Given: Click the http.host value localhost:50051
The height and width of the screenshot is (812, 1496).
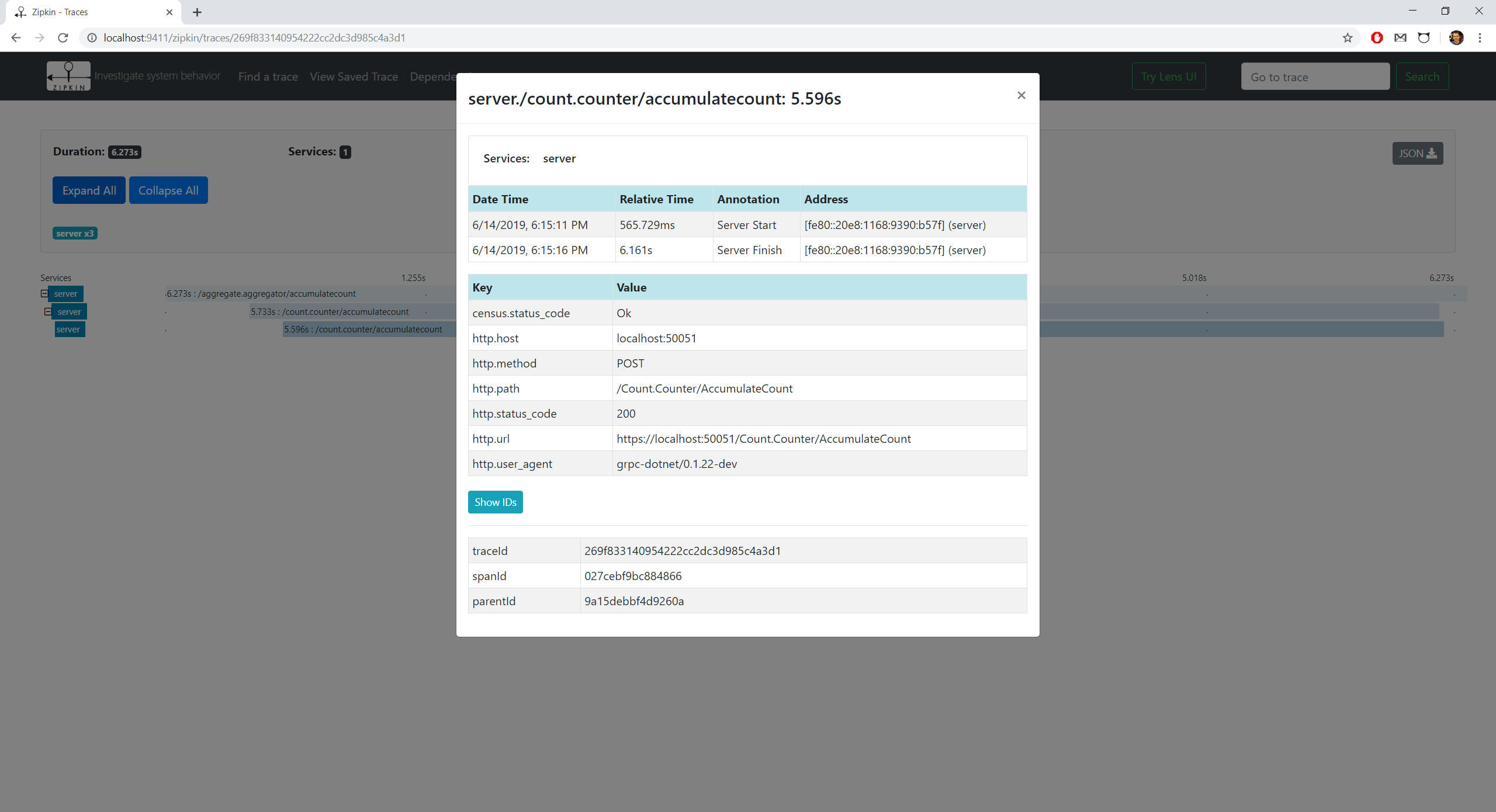Looking at the screenshot, I should [x=656, y=338].
